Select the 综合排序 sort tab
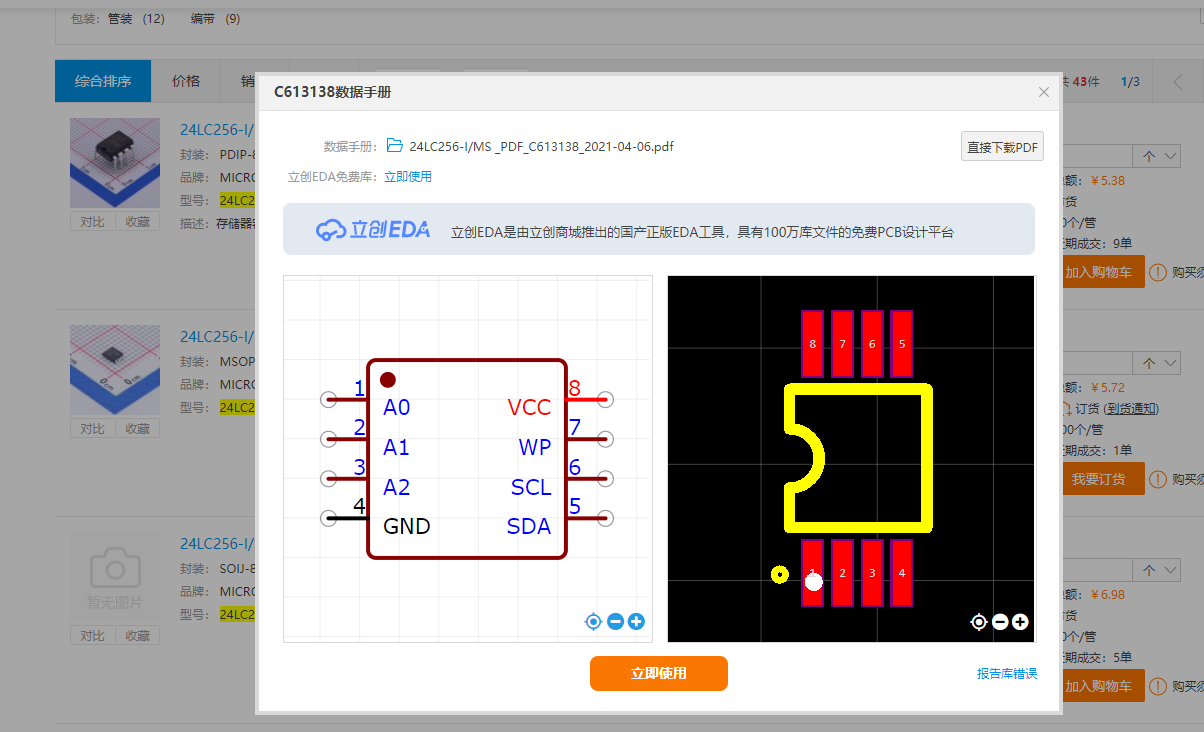Screen dimensions: 1204x732 [x=103, y=81]
